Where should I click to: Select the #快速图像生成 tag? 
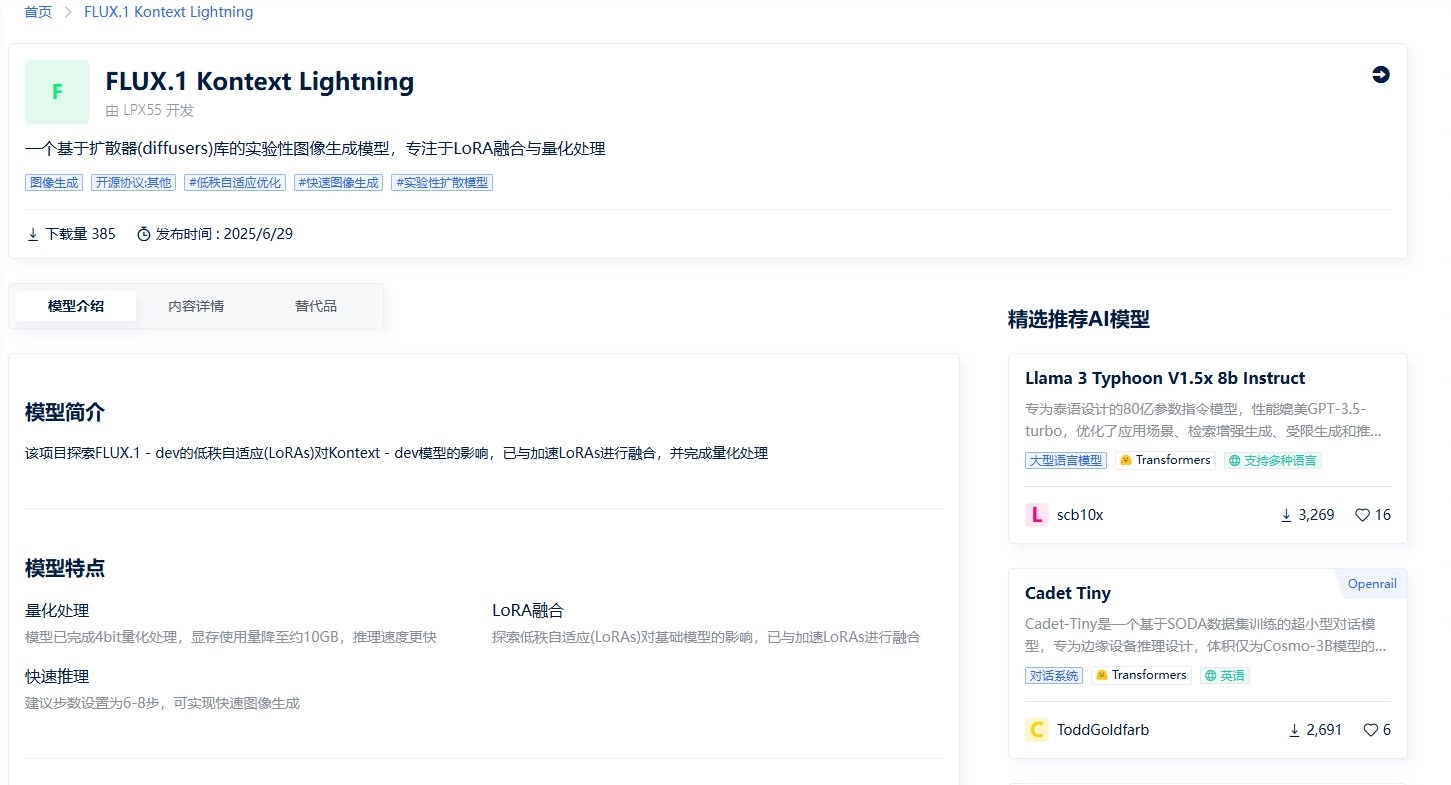click(338, 183)
